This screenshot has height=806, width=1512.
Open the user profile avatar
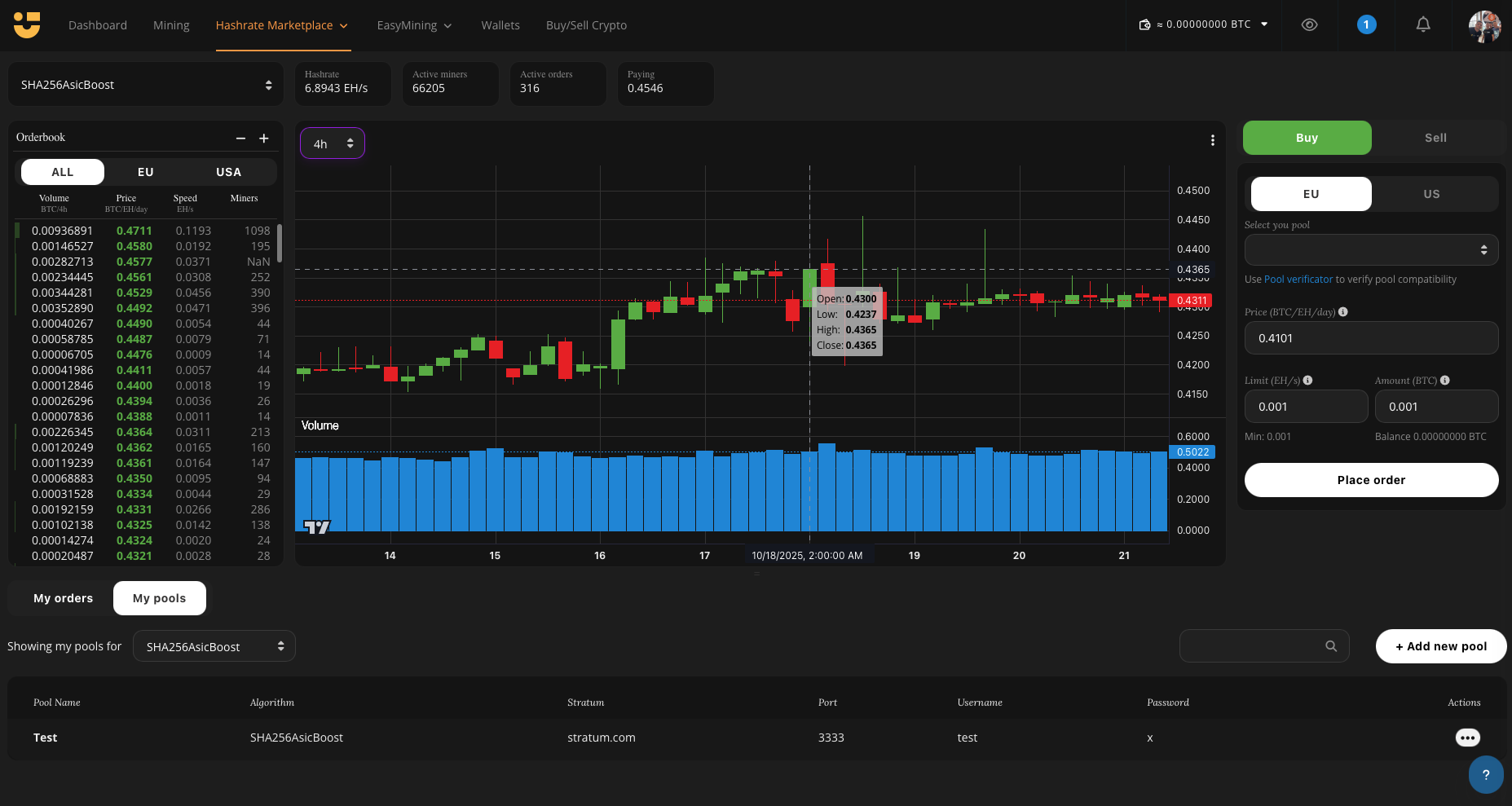pyautogui.click(x=1484, y=26)
